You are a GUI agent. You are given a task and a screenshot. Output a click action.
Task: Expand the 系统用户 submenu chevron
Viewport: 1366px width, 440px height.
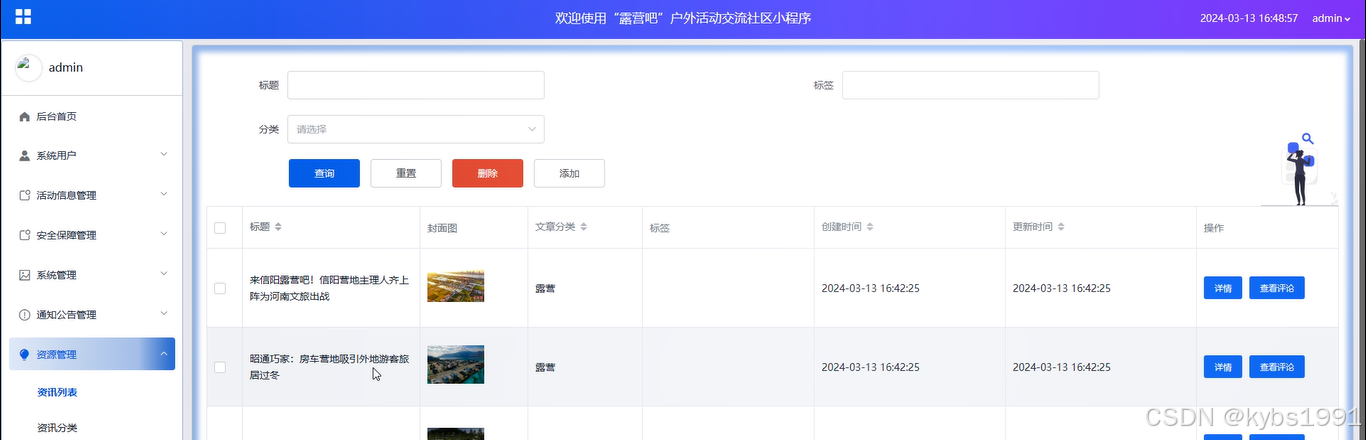[164, 155]
